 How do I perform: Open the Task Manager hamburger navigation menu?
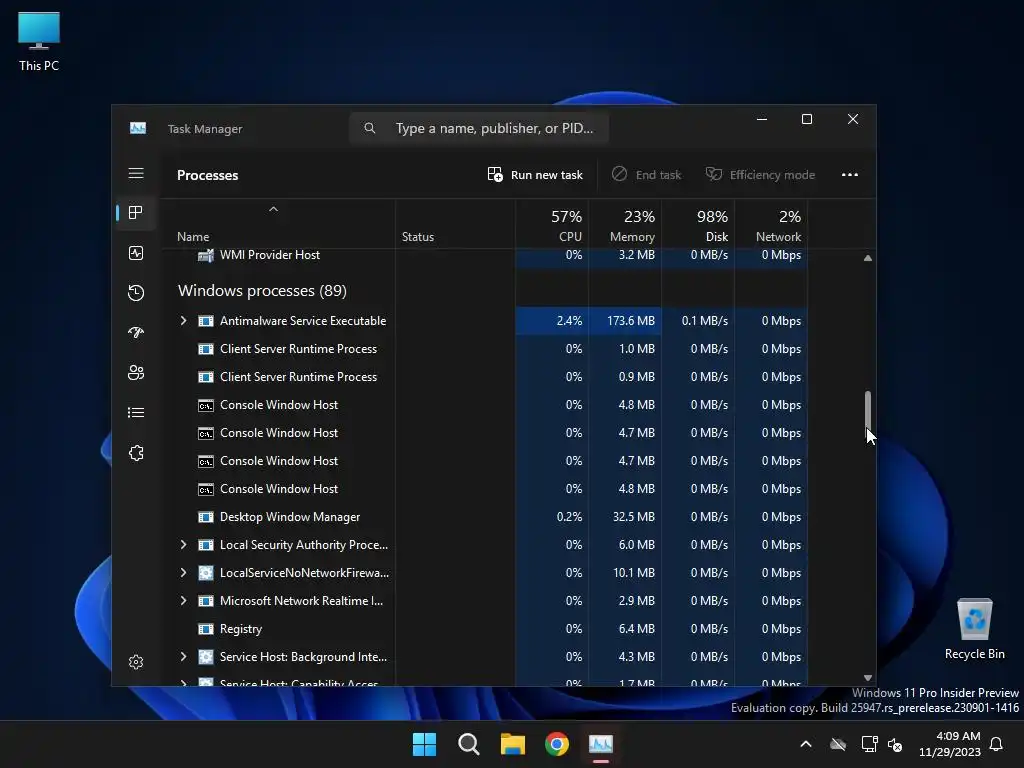[x=136, y=173]
